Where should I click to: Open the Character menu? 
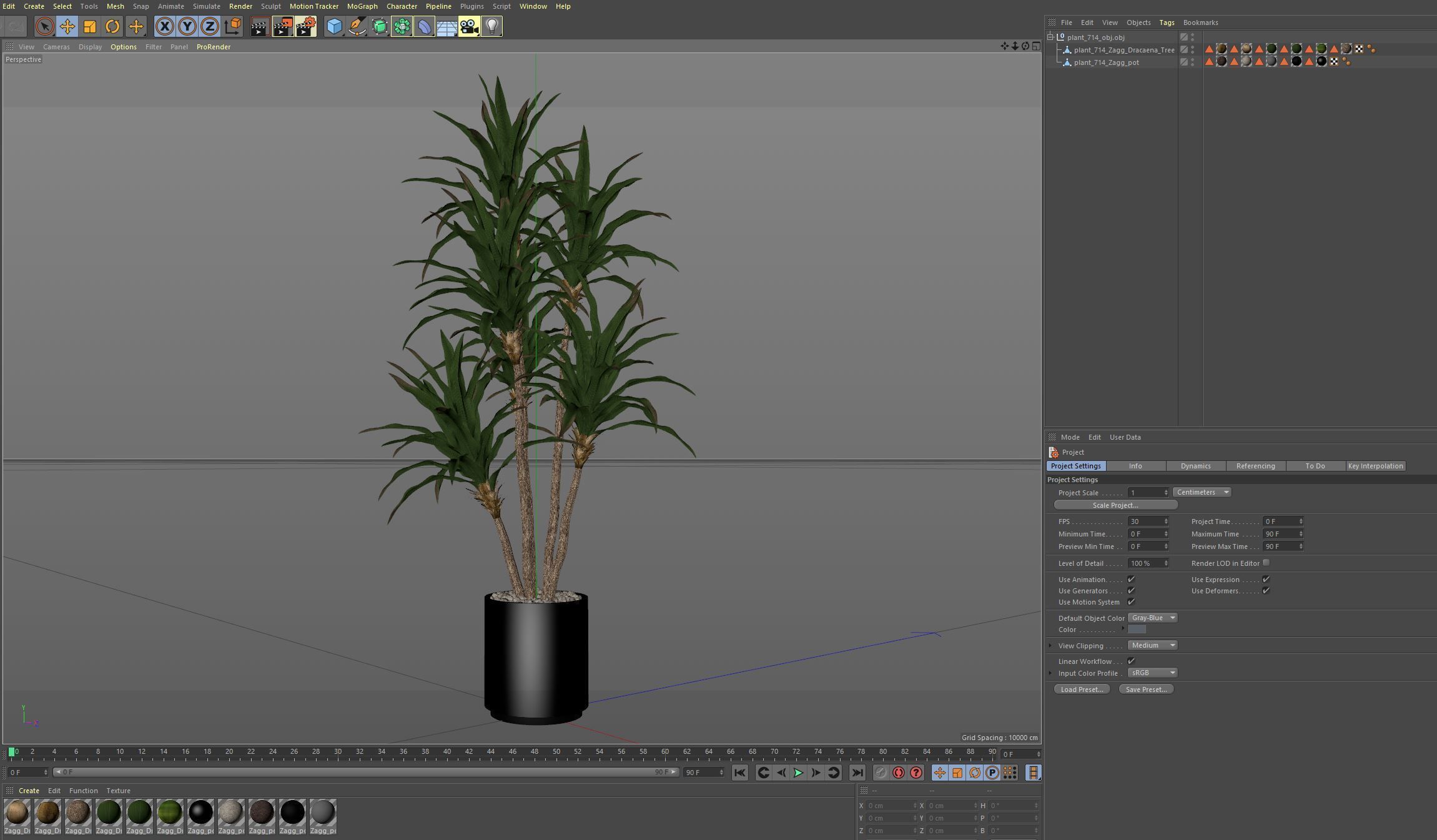402,6
